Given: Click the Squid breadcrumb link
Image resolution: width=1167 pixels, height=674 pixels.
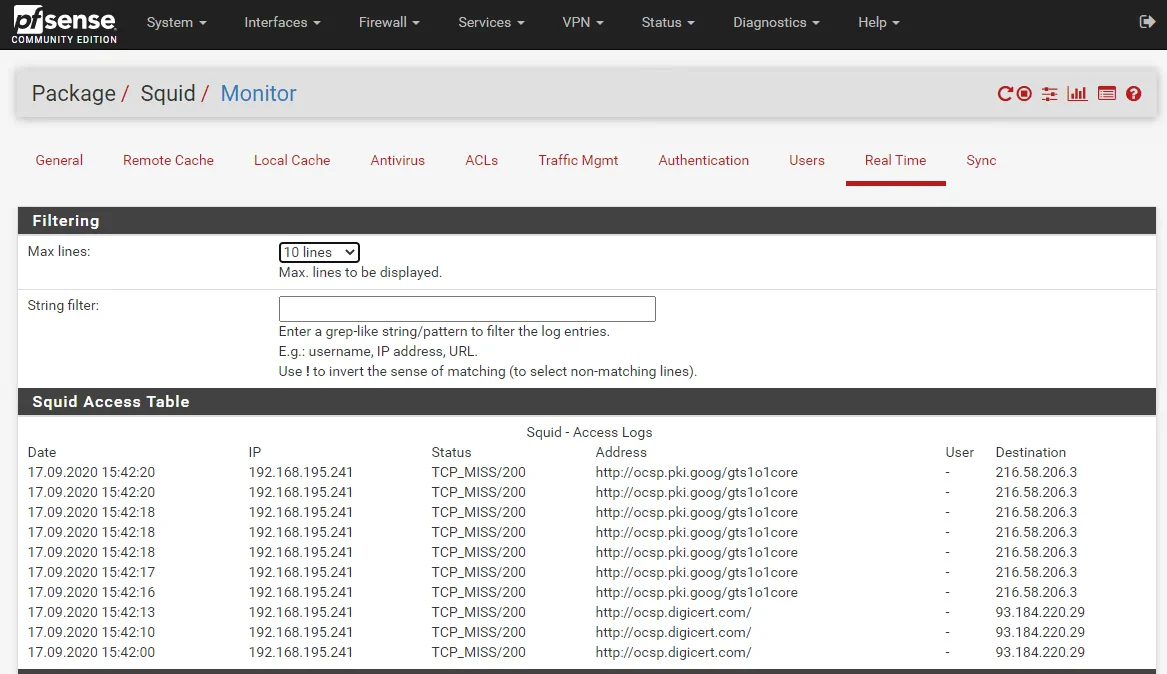Looking at the screenshot, I should (168, 93).
